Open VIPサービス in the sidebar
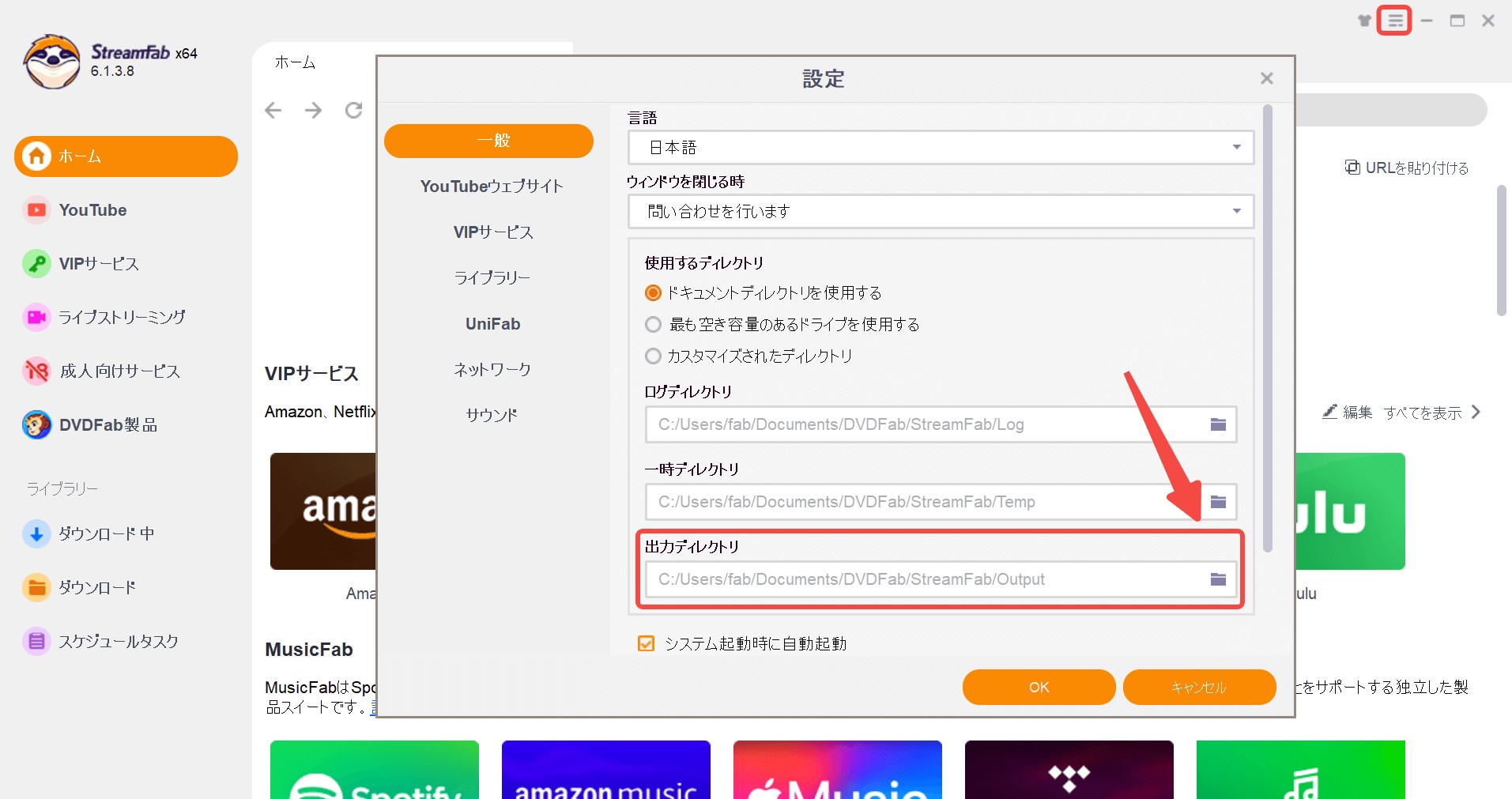 126,264
